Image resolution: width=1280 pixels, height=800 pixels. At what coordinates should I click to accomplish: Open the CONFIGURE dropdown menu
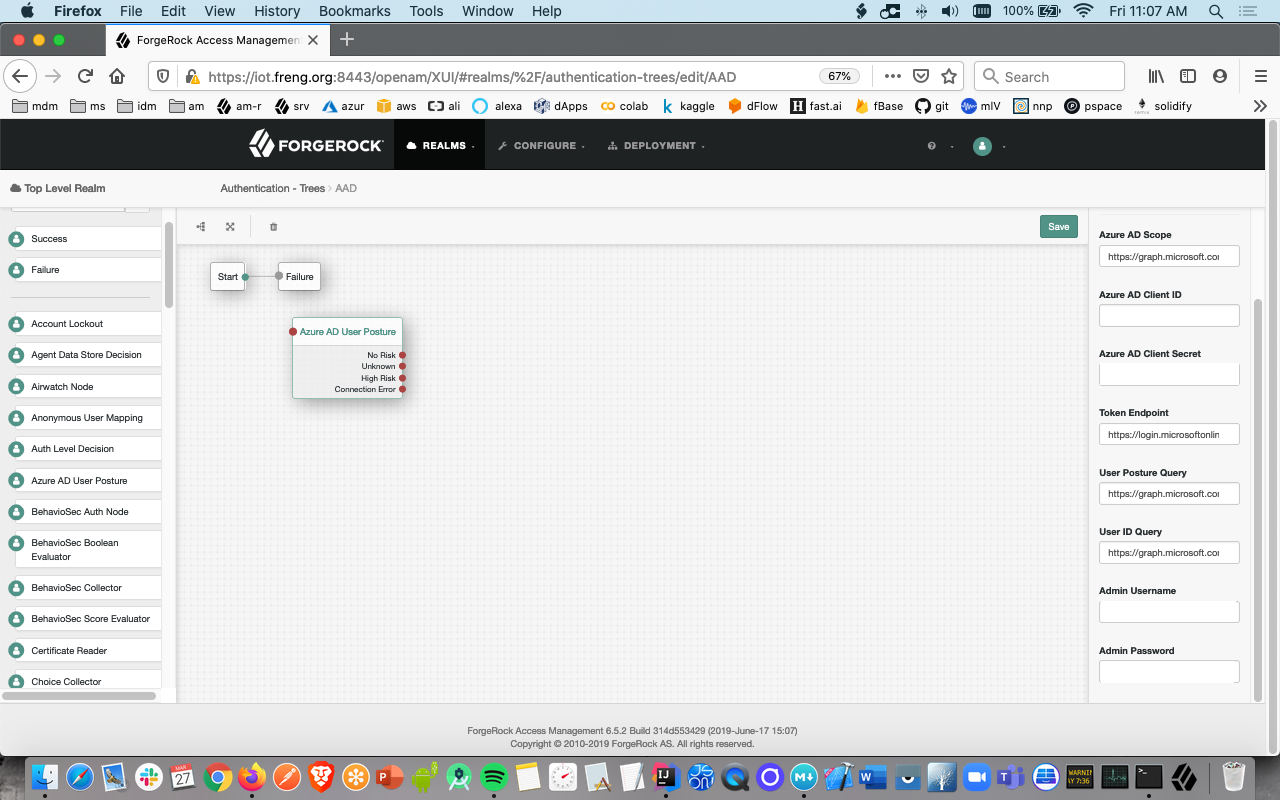541,146
